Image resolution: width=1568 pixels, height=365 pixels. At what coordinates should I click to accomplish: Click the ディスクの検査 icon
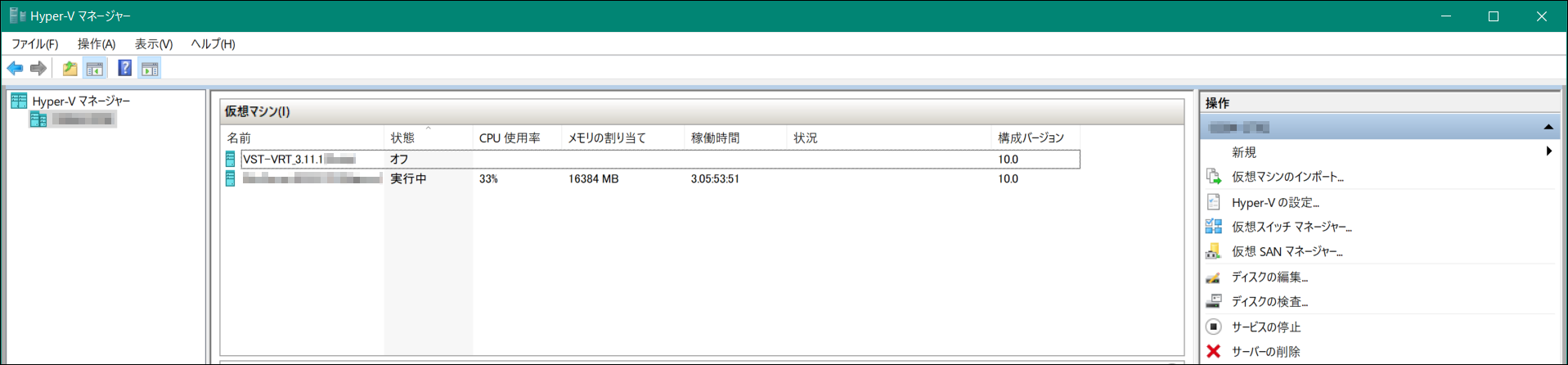point(1214,301)
